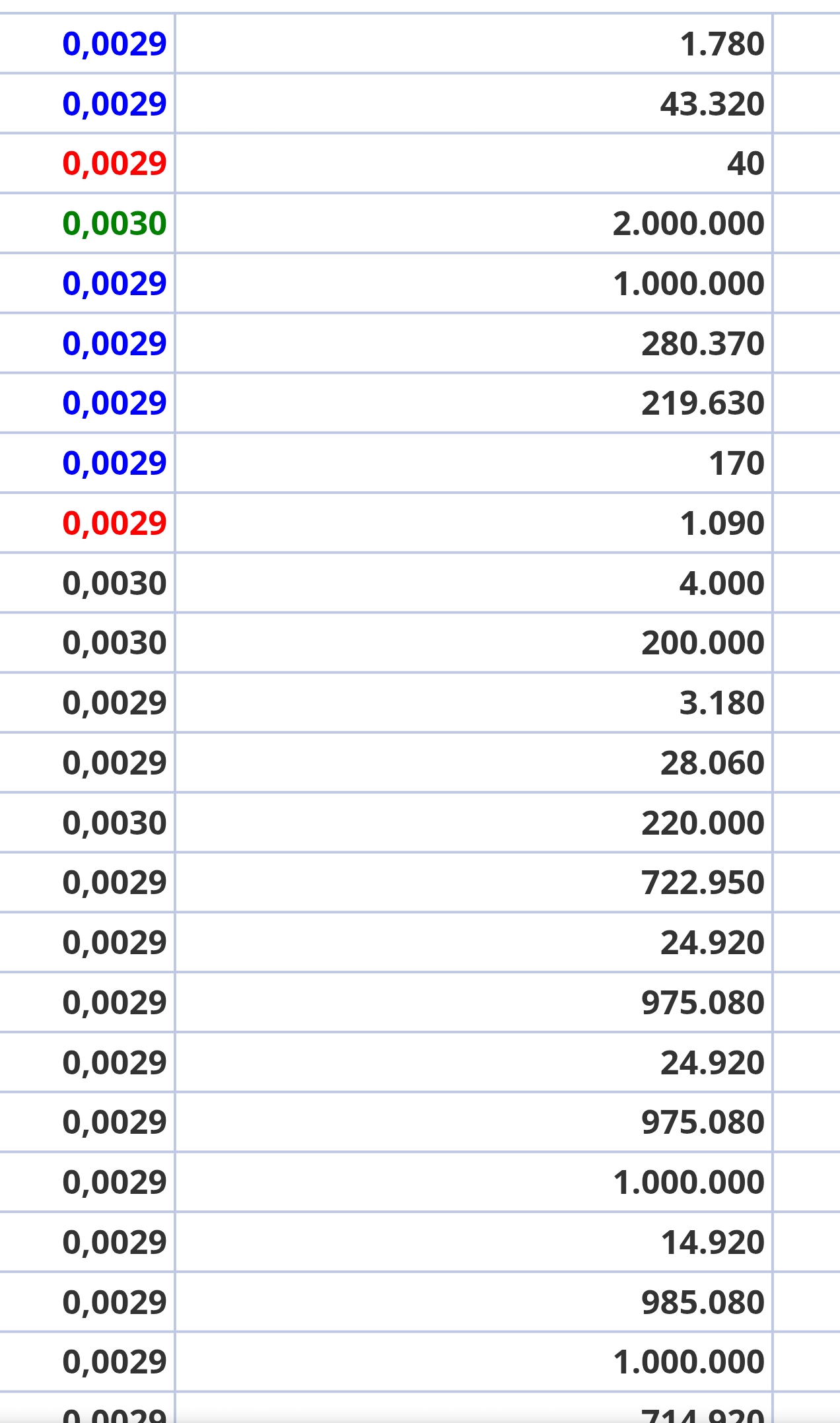840x1423 pixels.
Task: Click the volume cell showing 43.320
Action: [713, 104]
